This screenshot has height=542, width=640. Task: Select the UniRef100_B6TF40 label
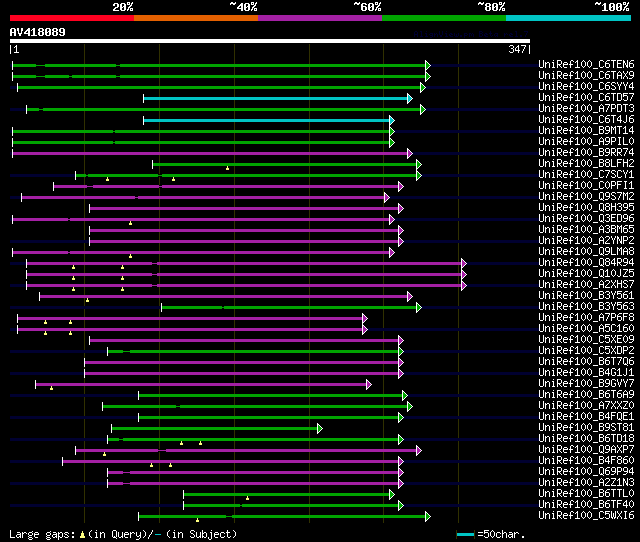(x=586, y=505)
